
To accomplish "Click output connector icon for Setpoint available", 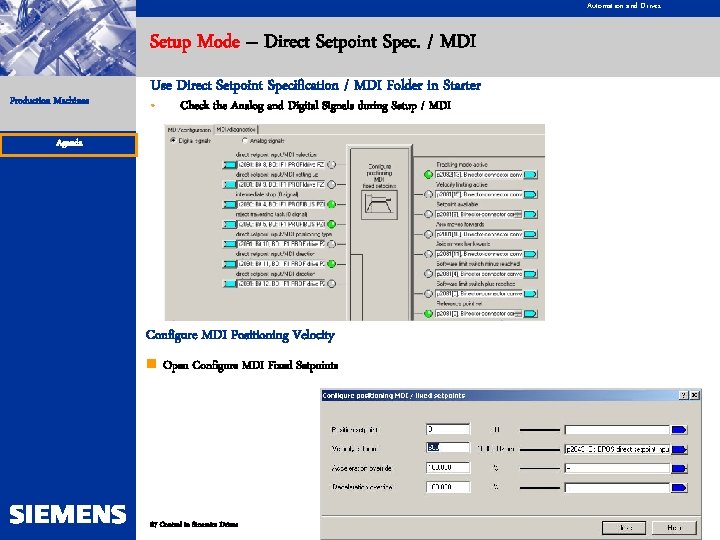I will tap(530, 214).
